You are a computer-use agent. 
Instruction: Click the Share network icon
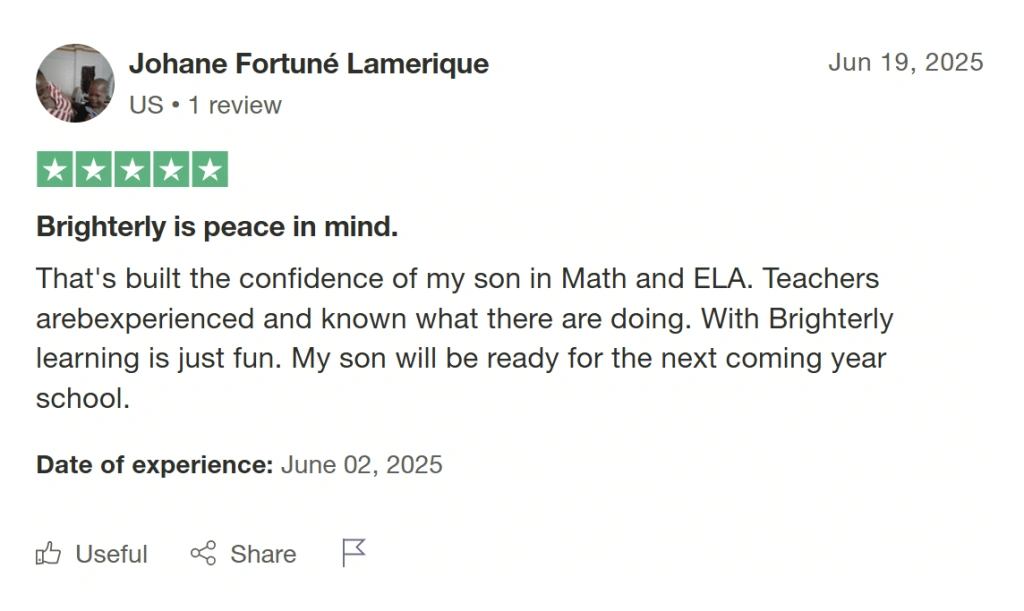pos(204,553)
